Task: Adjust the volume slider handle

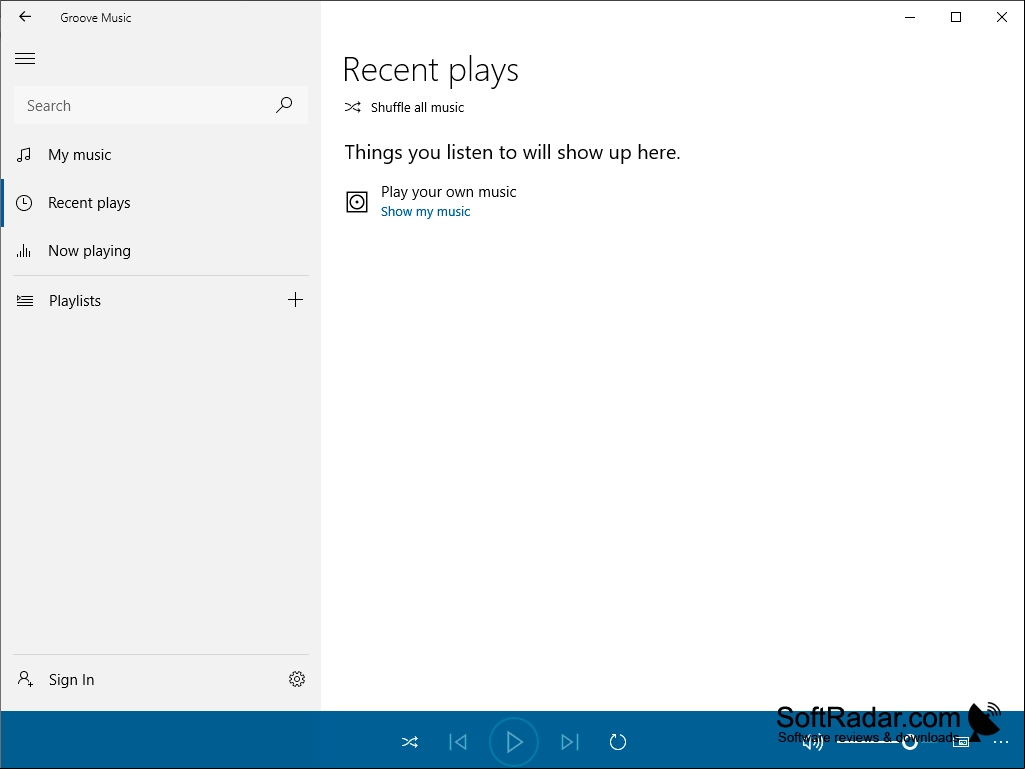Action: (x=909, y=742)
